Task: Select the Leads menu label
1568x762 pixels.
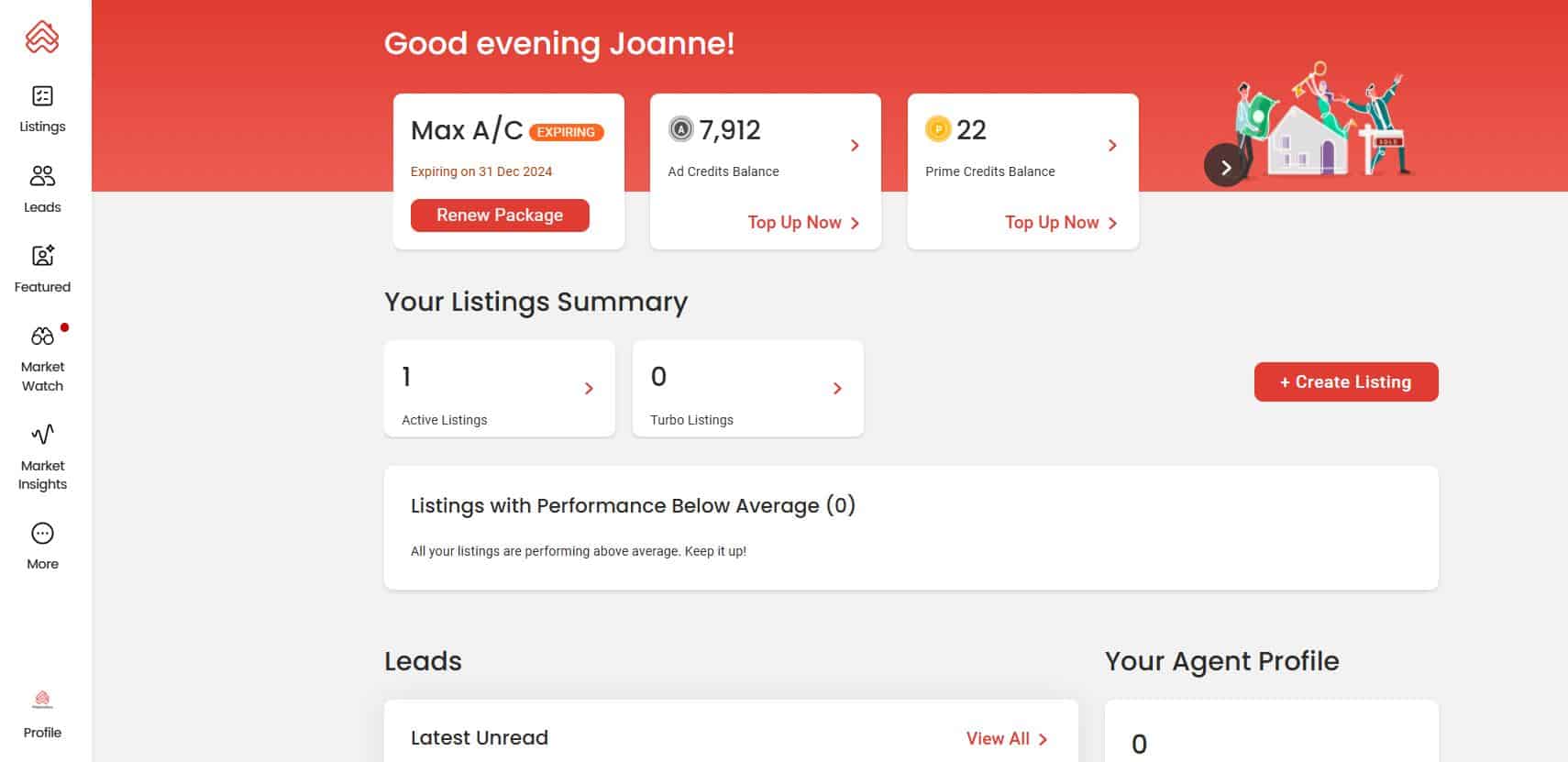Action: click(42, 207)
